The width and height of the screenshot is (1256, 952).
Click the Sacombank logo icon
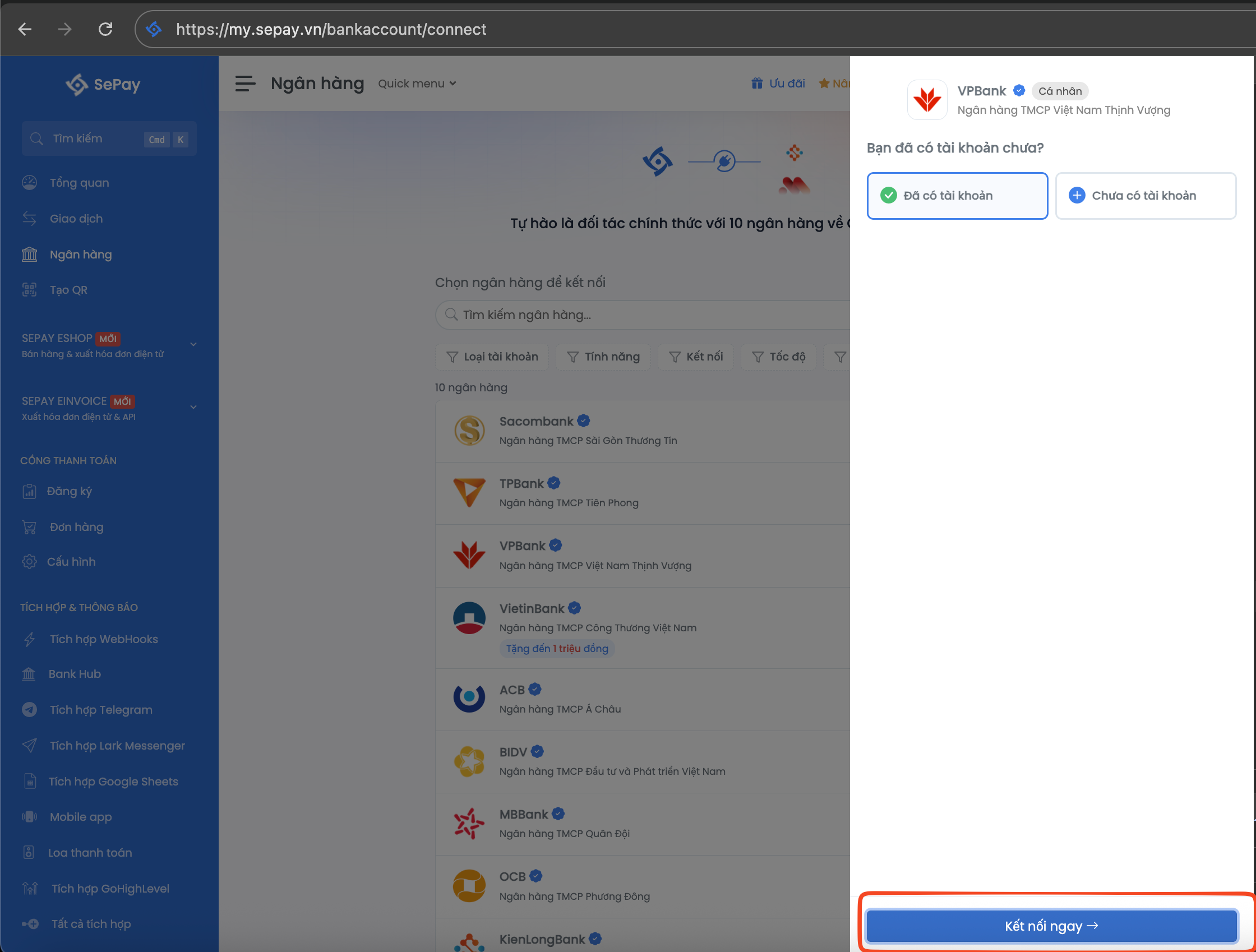pyautogui.click(x=469, y=430)
